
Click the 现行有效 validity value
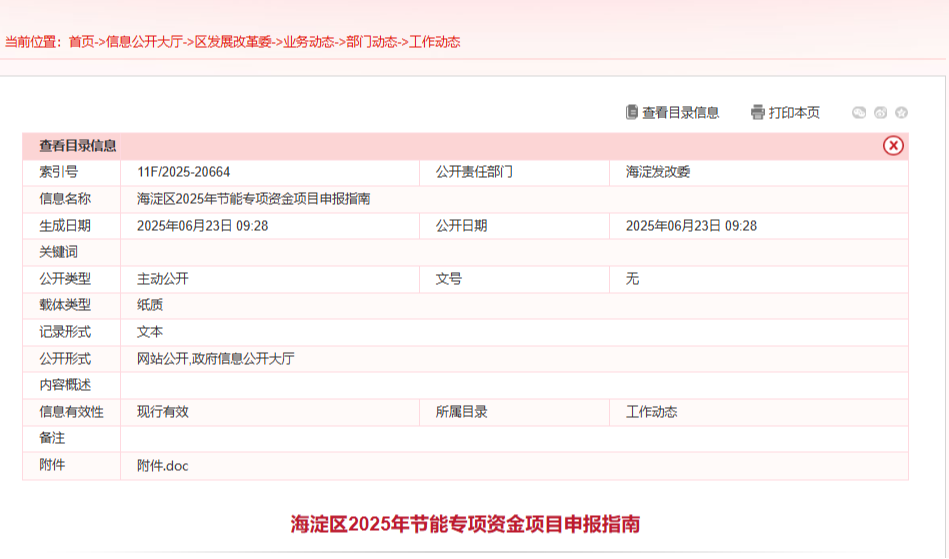click(163, 412)
